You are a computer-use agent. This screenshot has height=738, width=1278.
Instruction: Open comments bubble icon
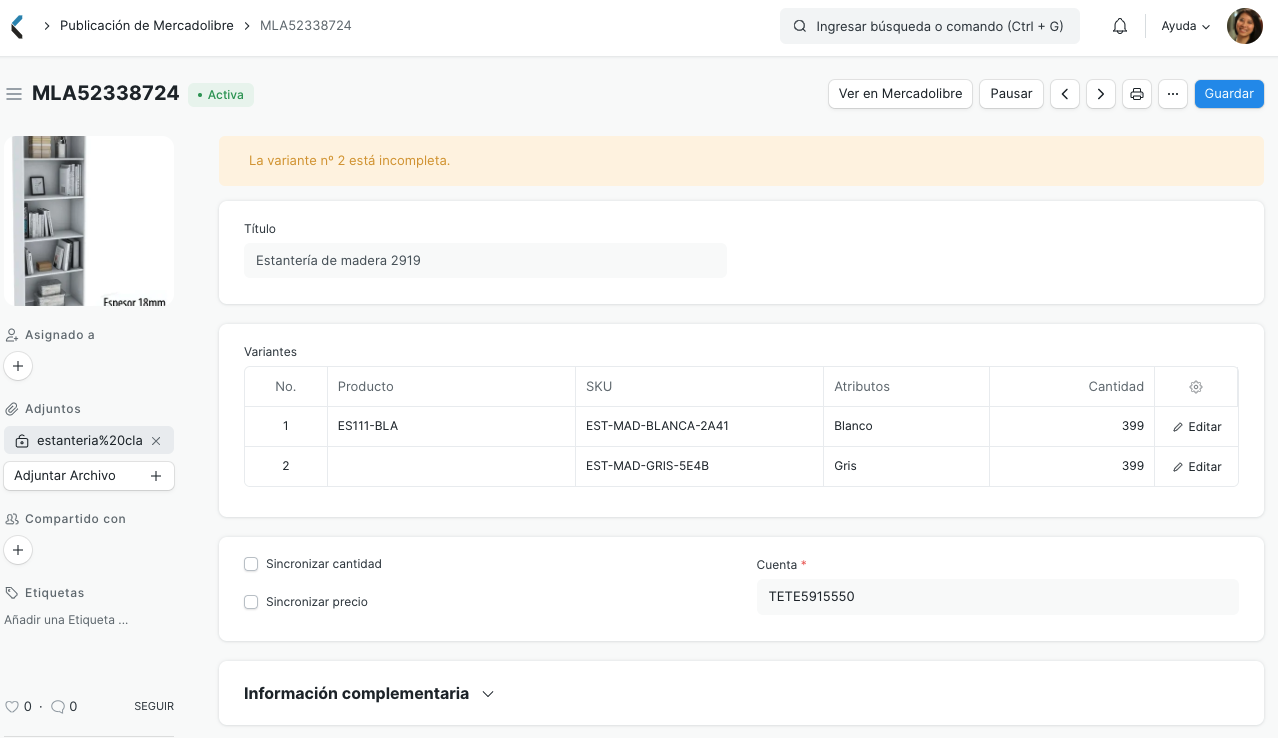click(58, 706)
